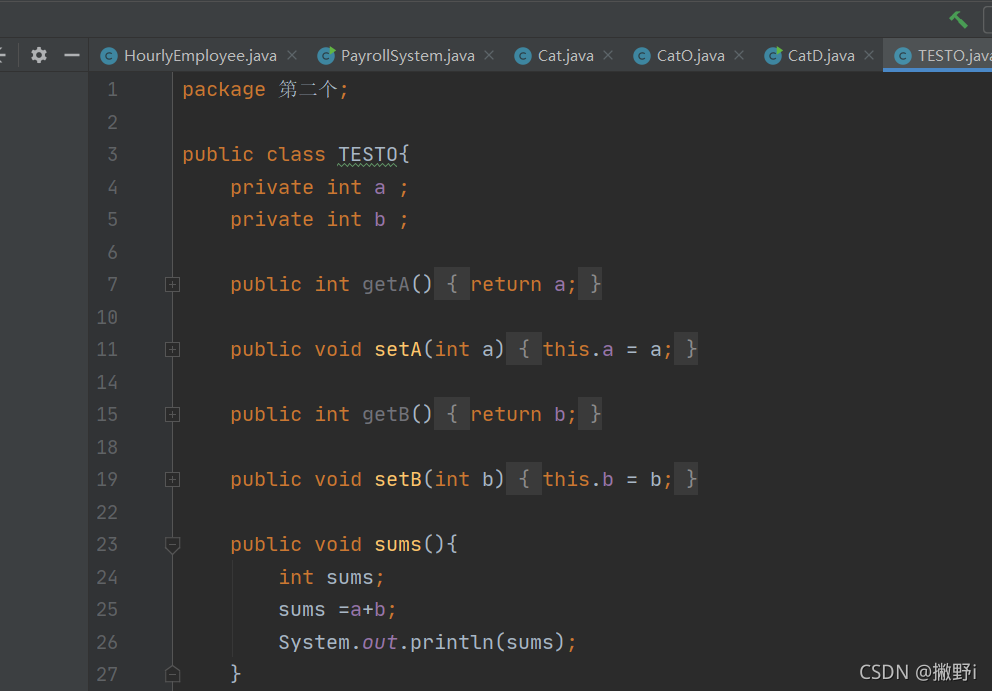The height and width of the screenshot is (691, 992).
Task: Click the HourlyEmployee.java class file icon
Action: coord(109,56)
